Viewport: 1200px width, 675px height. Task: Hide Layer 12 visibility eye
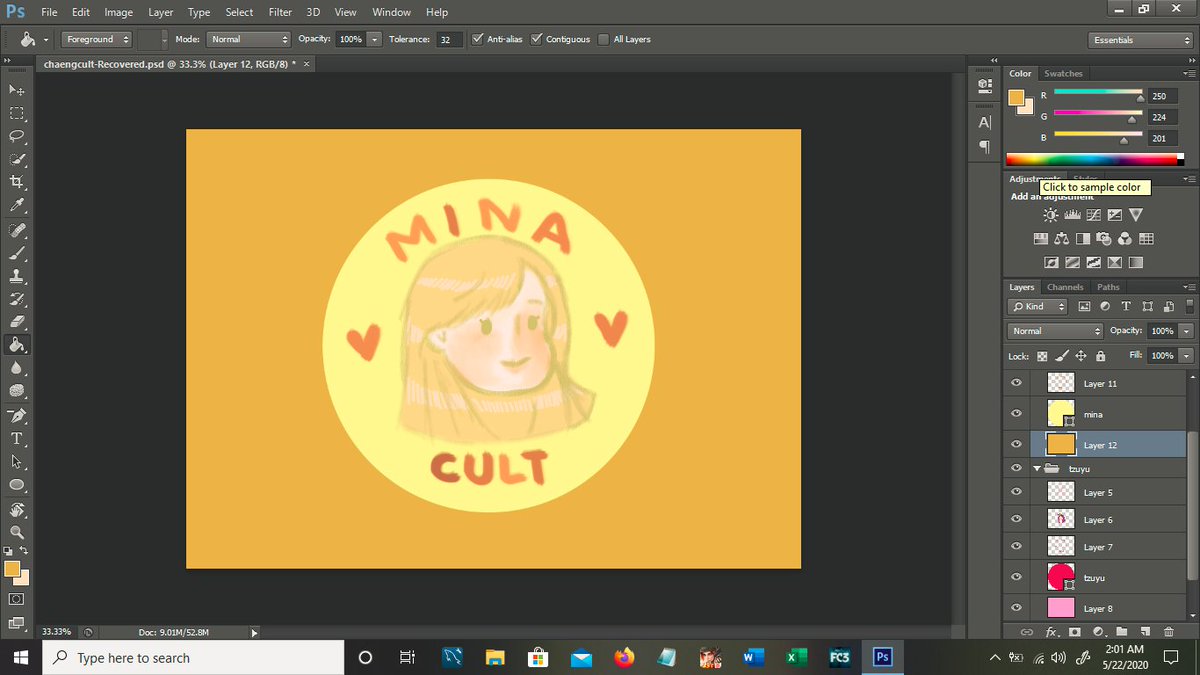tap(1016, 444)
